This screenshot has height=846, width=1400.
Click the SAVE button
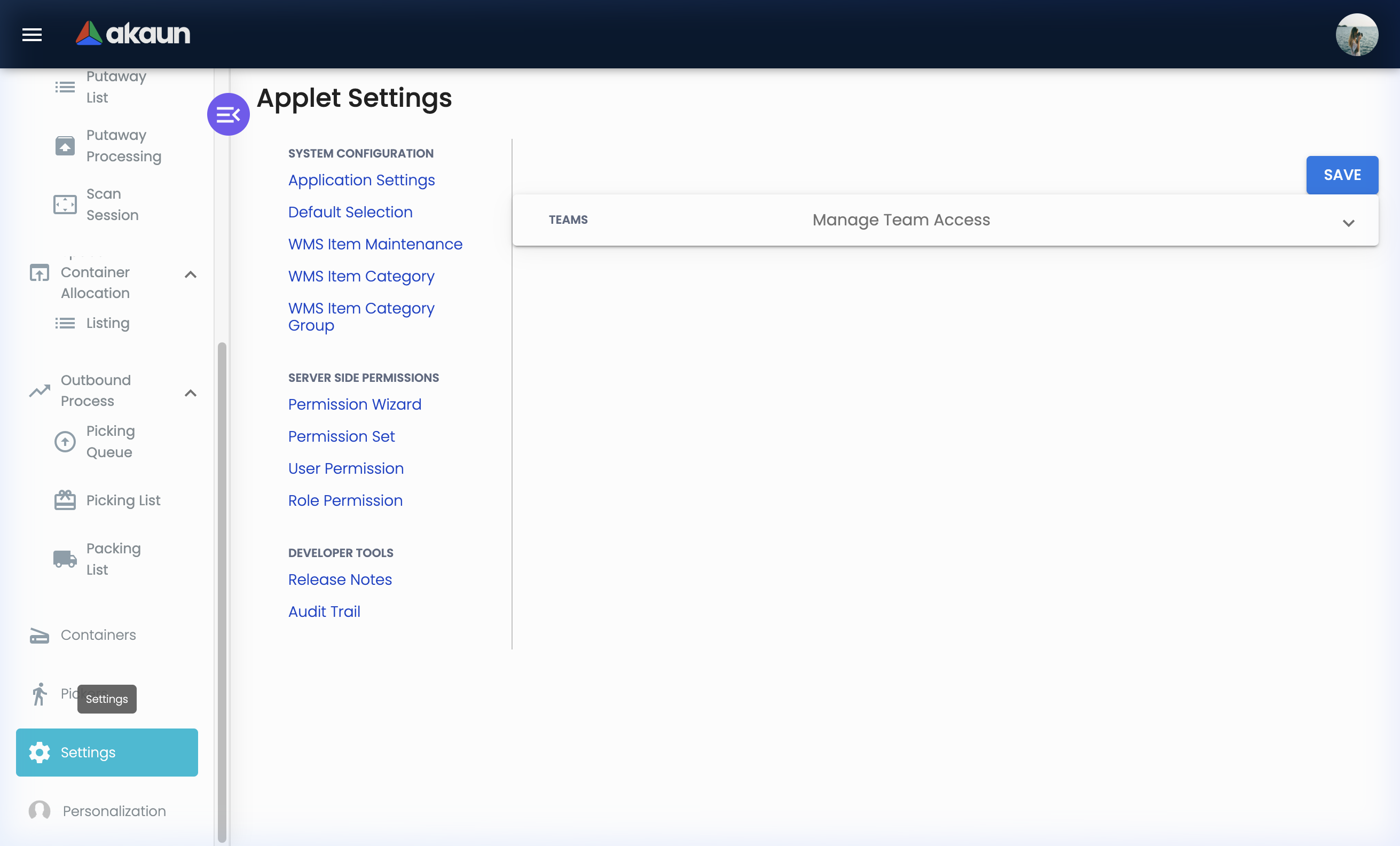click(1342, 175)
